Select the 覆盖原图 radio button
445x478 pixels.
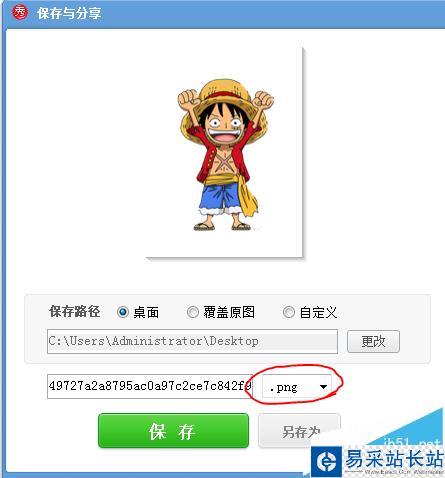pyautogui.click(x=193, y=312)
